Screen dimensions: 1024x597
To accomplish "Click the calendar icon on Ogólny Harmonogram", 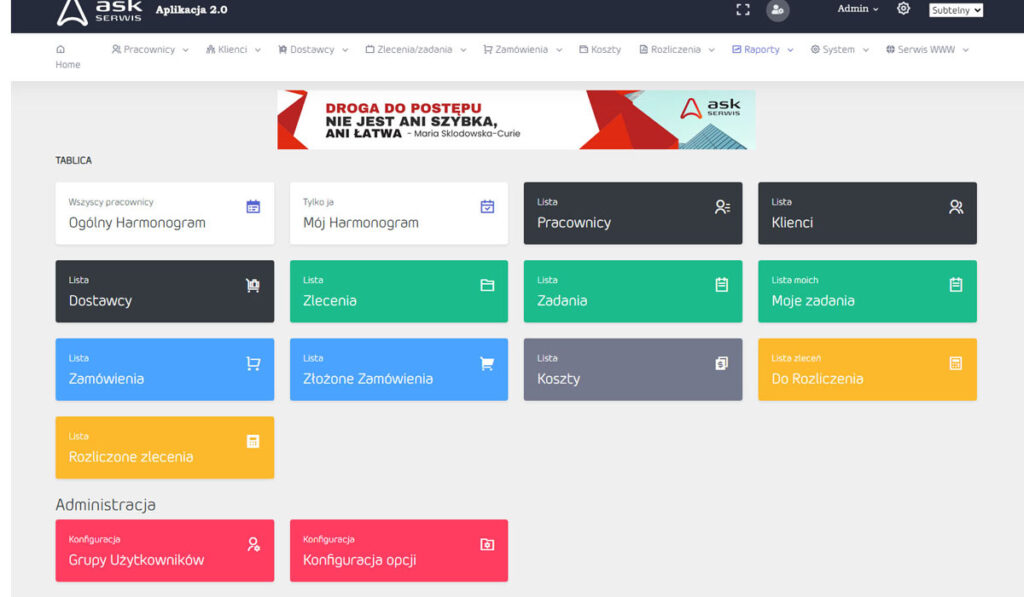I will tap(253, 207).
